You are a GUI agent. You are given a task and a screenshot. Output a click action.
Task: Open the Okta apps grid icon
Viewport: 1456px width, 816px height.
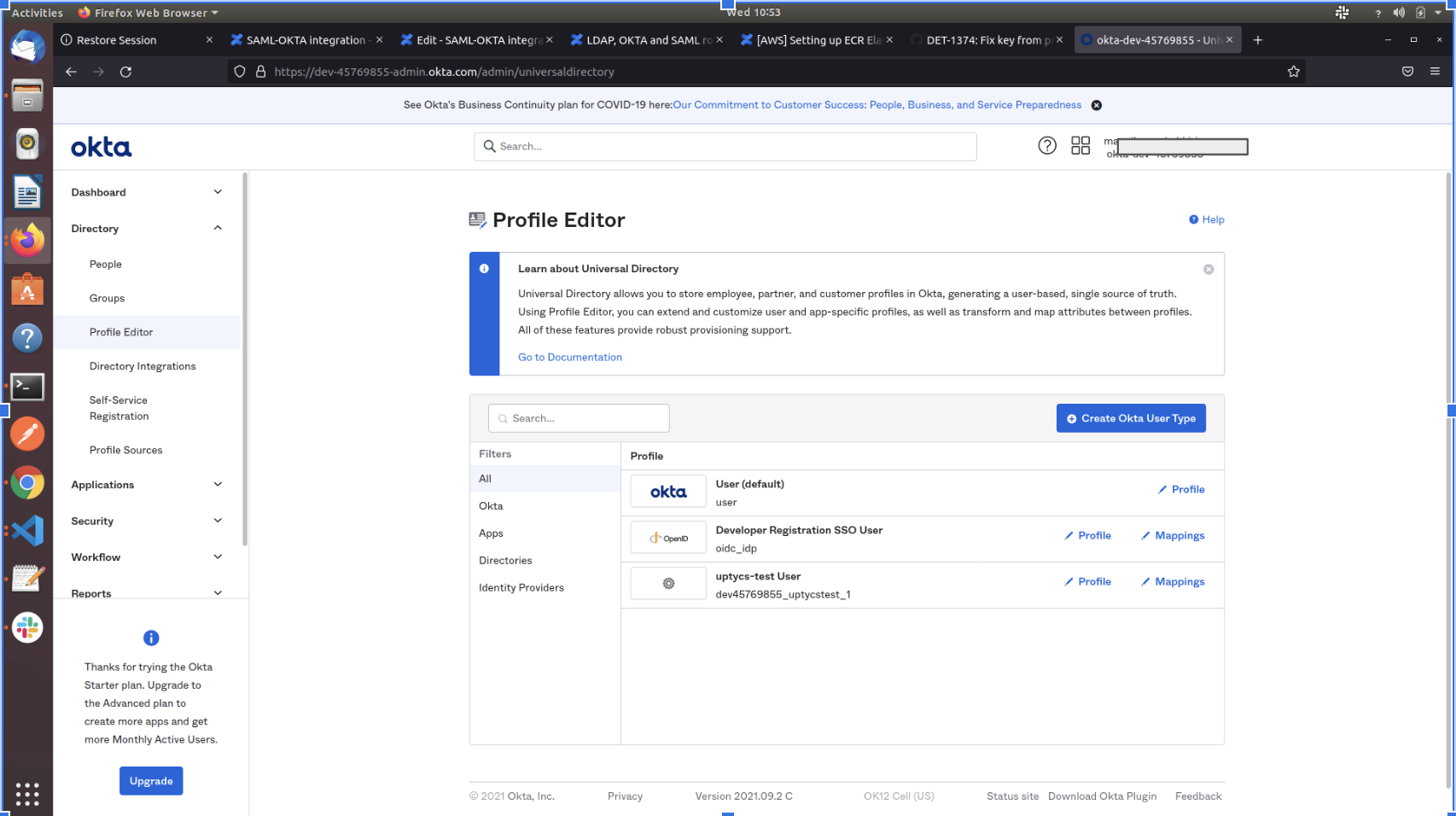[x=1080, y=146]
